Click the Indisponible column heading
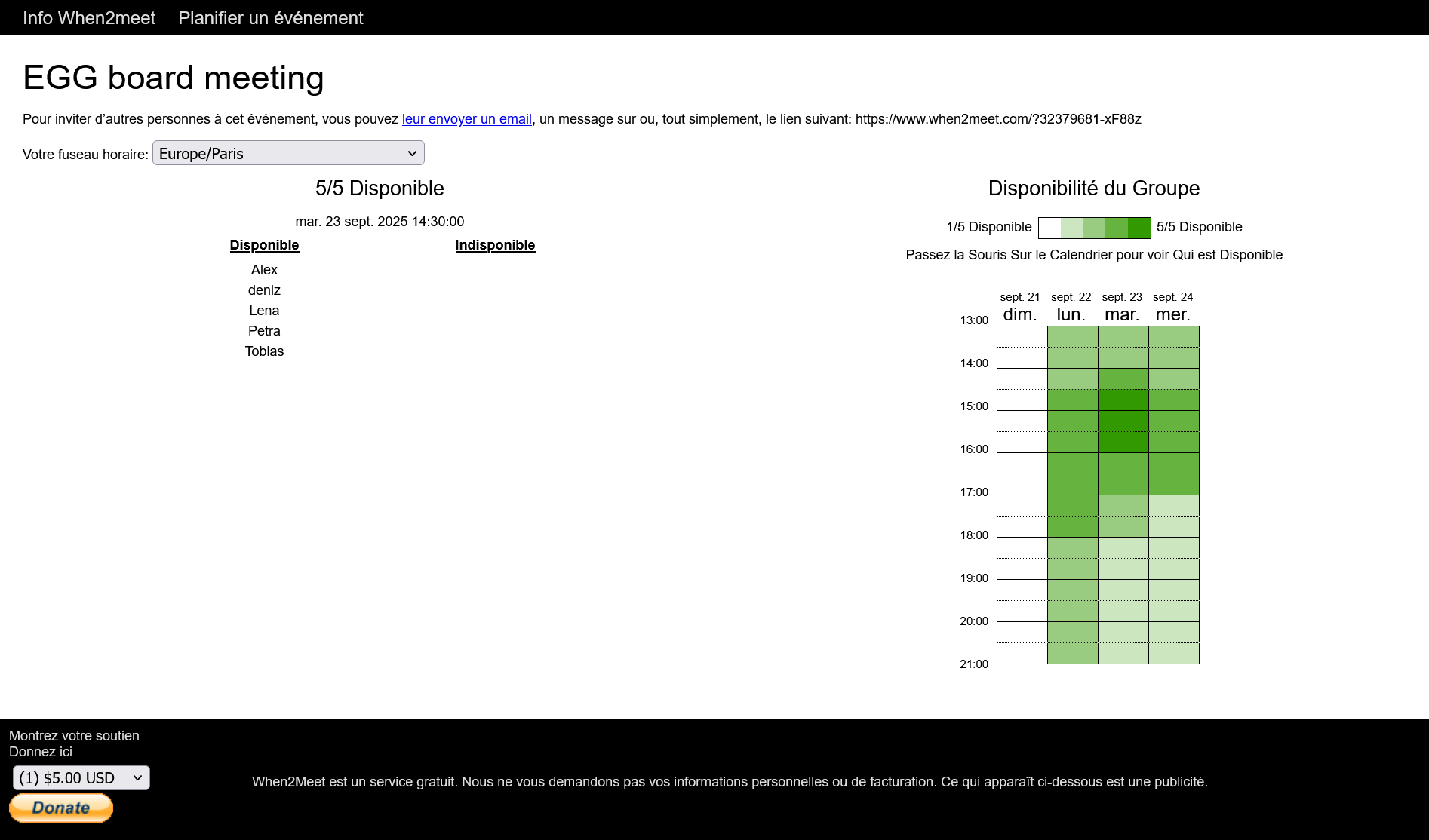The height and width of the screenshot is (840, 1429). pos(495,245)
